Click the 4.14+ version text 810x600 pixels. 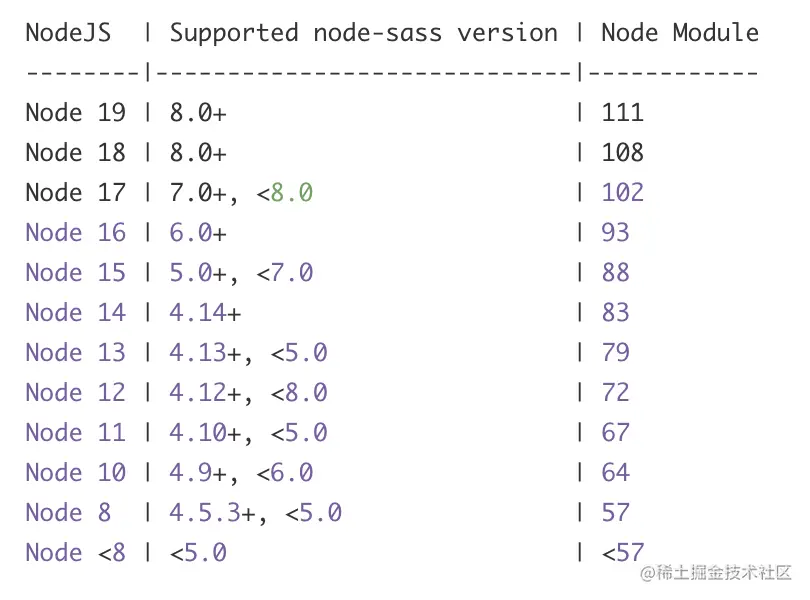205,313
